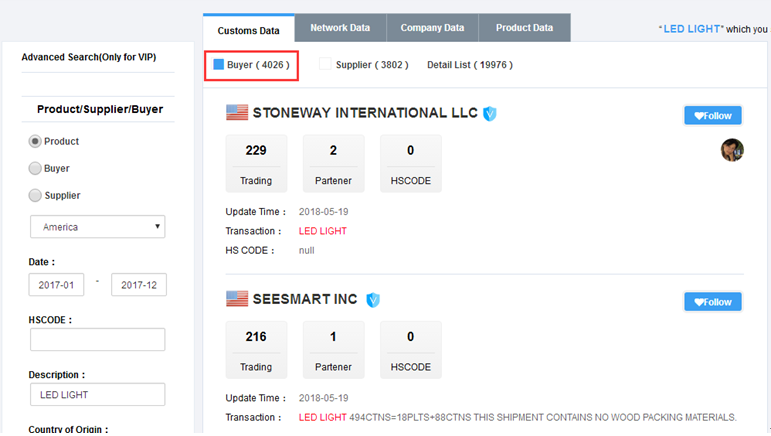Image resolution: width=771 pixels, height=436 pixels.
Task: Click the HSCODE input field
Action: point(97,340)
